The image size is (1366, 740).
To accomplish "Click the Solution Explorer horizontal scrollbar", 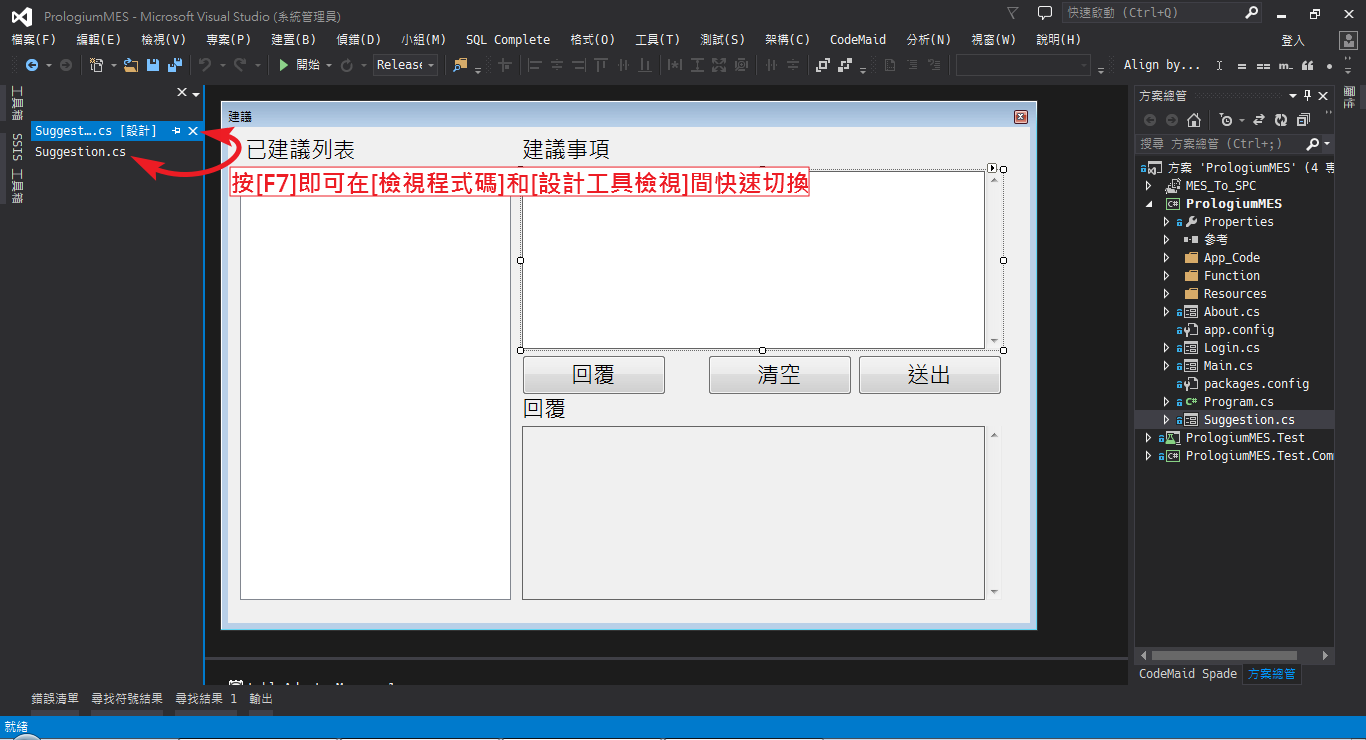I will coord(1233,656).
